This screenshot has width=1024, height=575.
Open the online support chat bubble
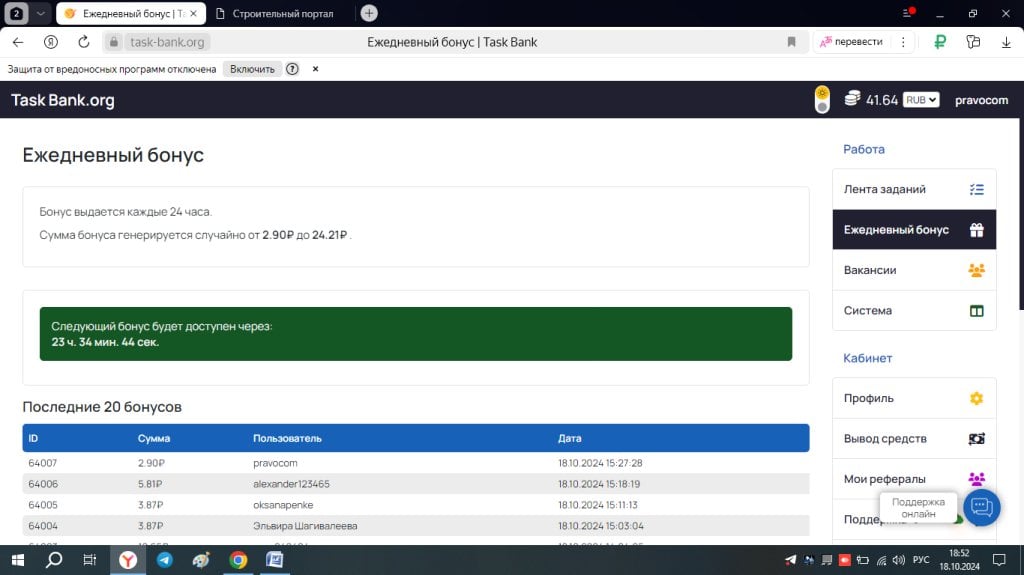[982, 507]
